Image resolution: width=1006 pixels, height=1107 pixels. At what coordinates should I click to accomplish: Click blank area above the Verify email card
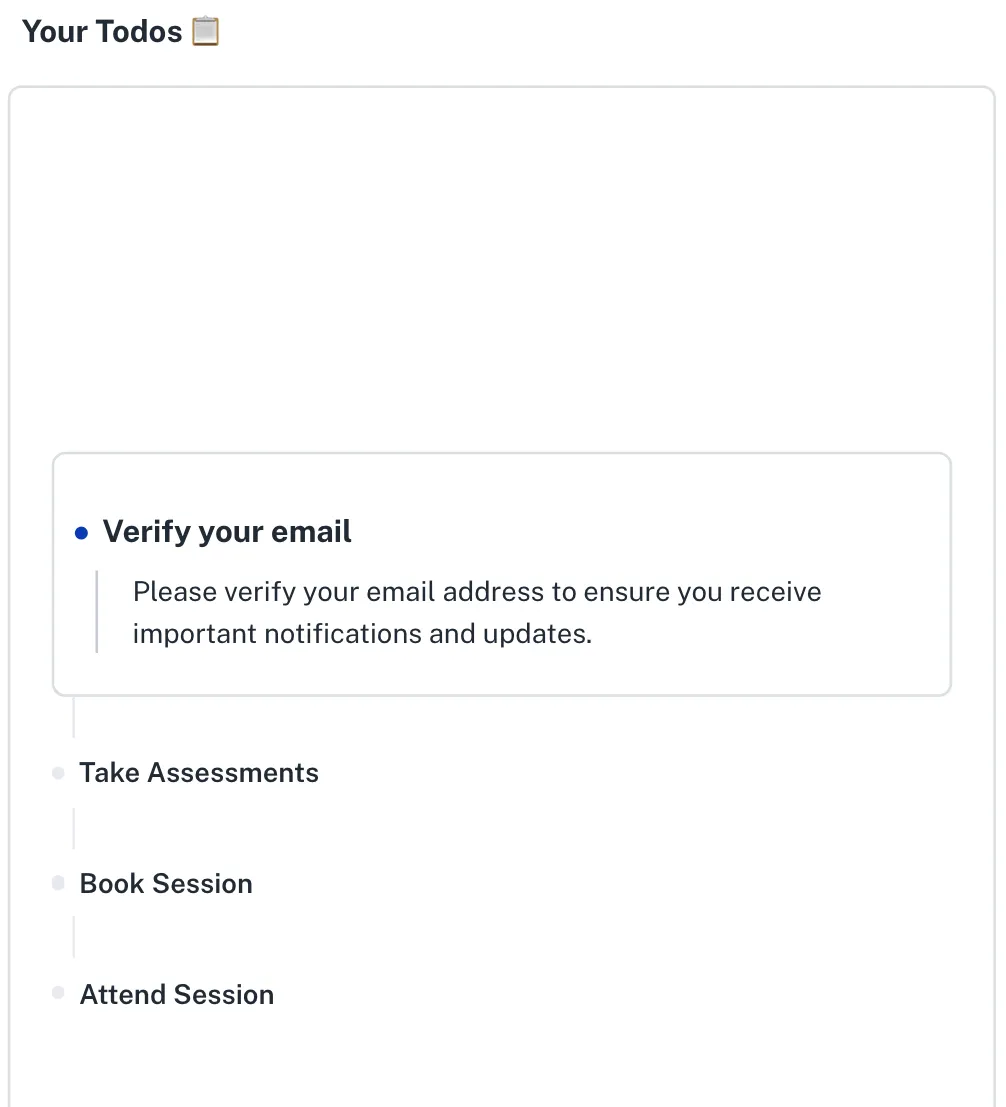[x=500, y=270]
